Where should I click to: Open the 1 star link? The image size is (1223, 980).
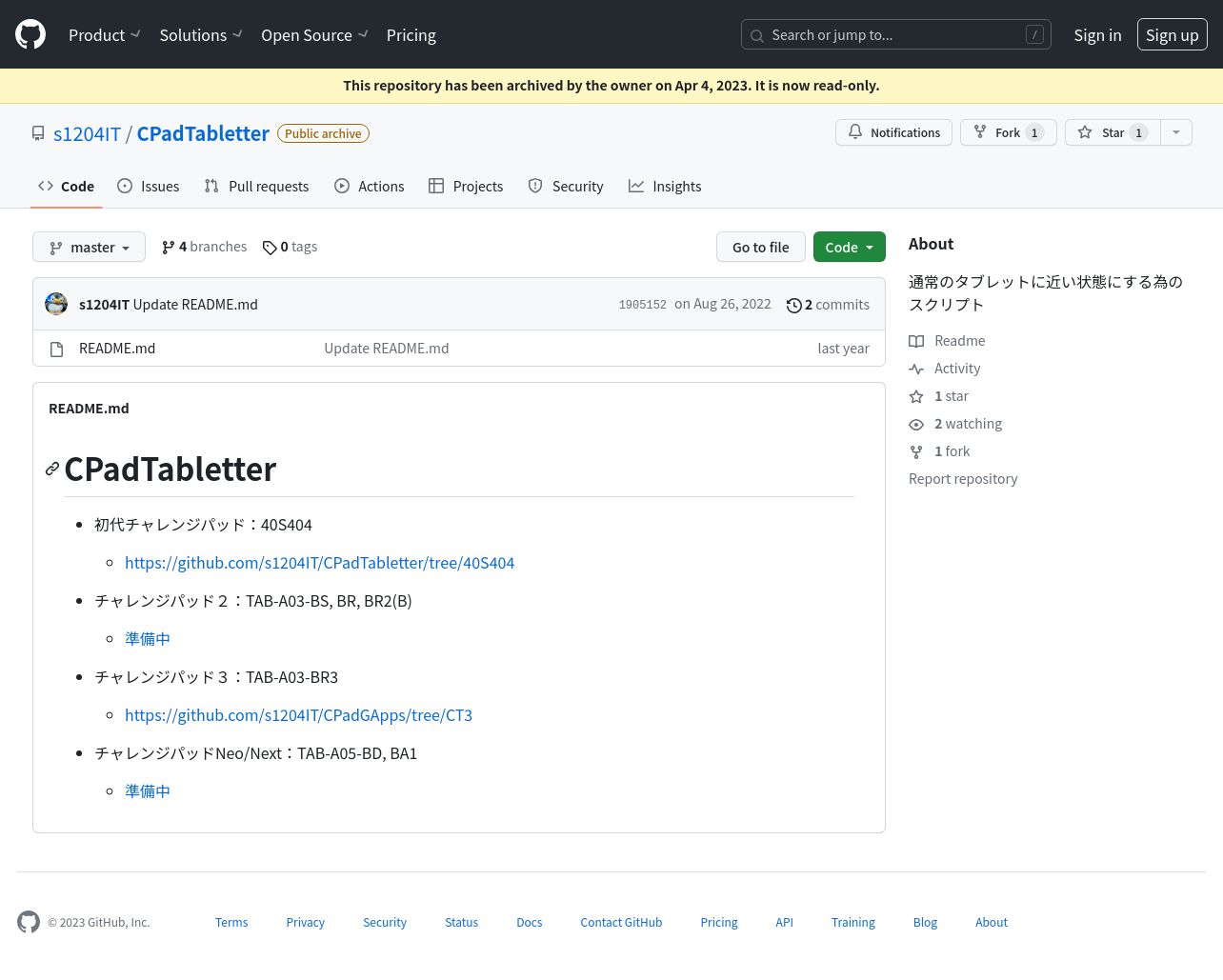click(938, 396)
